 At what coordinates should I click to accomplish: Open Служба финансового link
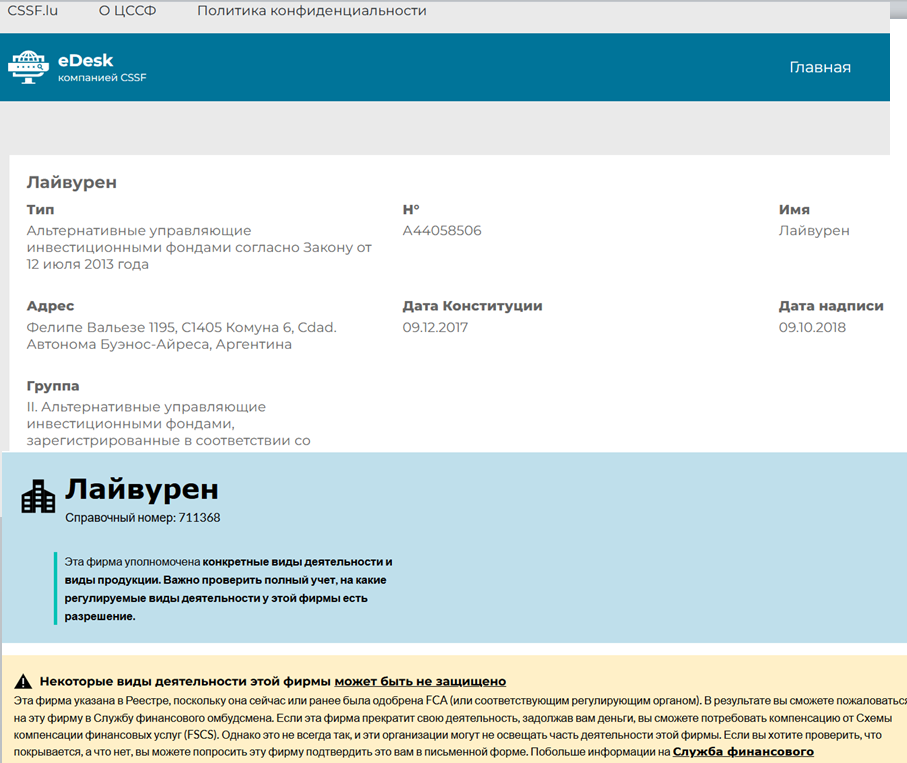click(743, 751)
